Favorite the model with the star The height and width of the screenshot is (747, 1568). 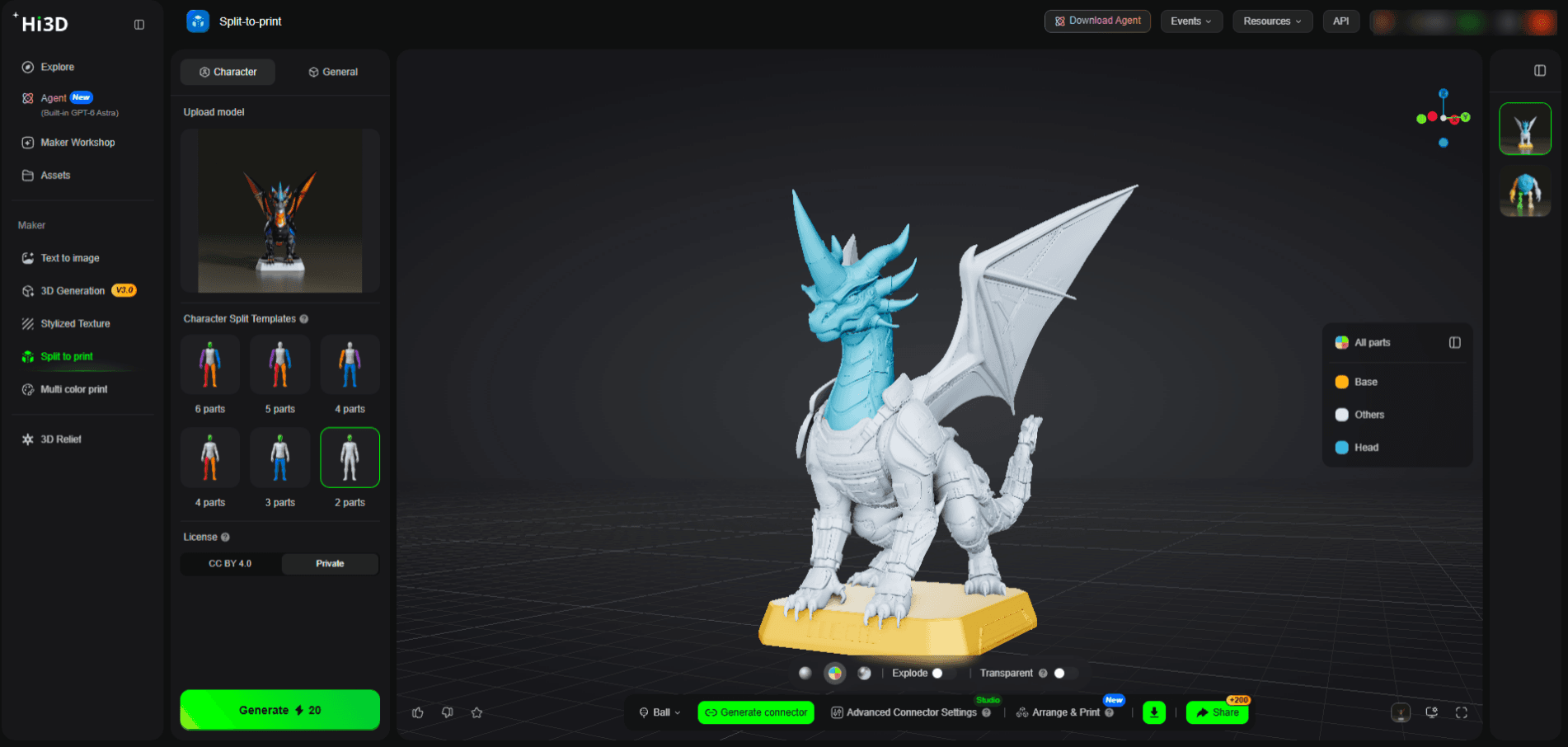(x=477, y=712)
